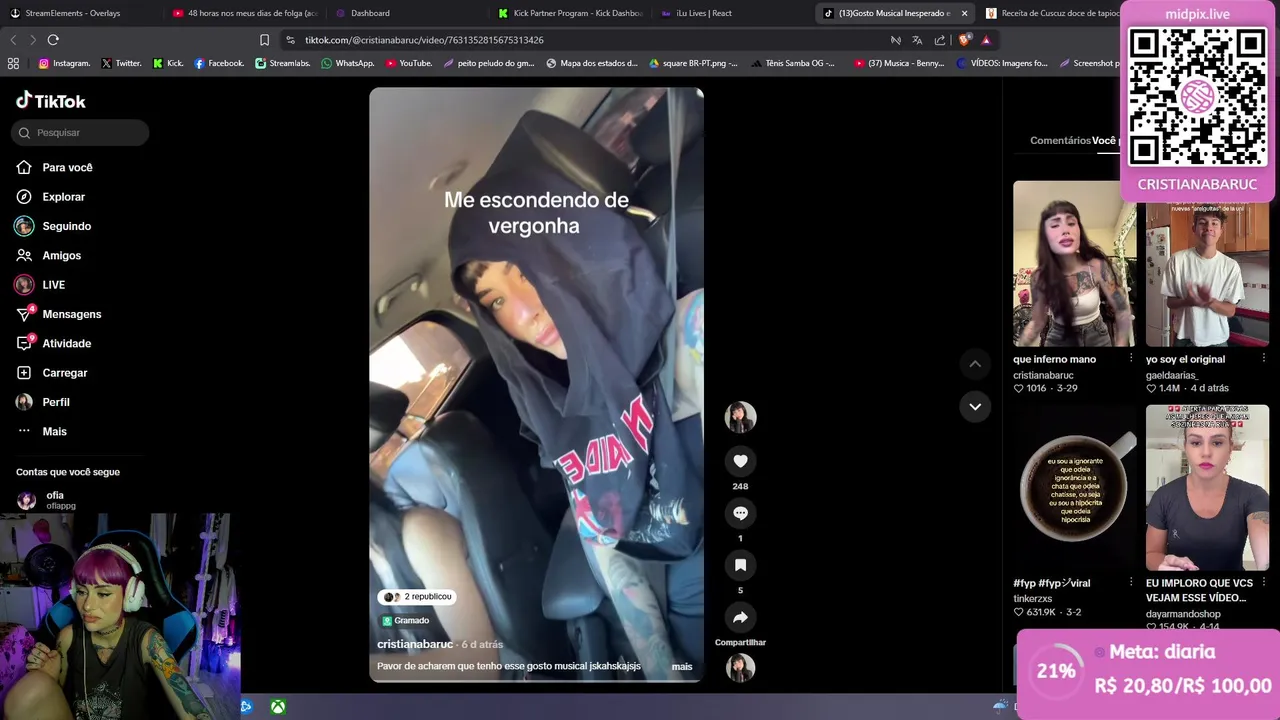Open cristianabaruc username on video
Image resolution: width=1280 pixels, height=720 pixels.
tap(415, 644)
